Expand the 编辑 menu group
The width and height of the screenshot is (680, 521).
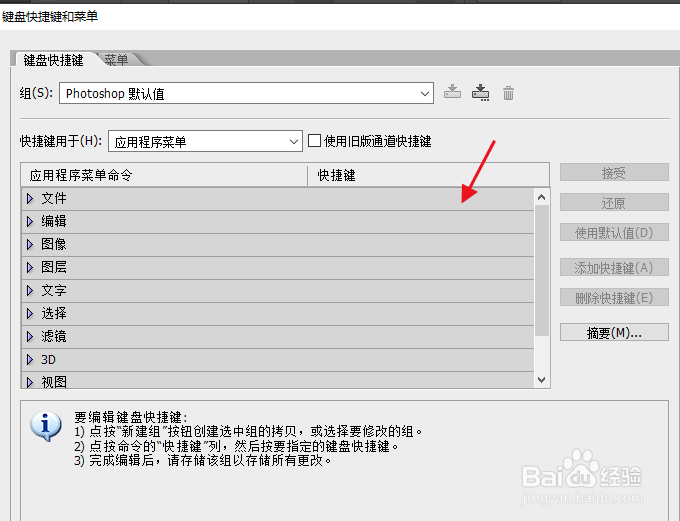pos(30,222)
